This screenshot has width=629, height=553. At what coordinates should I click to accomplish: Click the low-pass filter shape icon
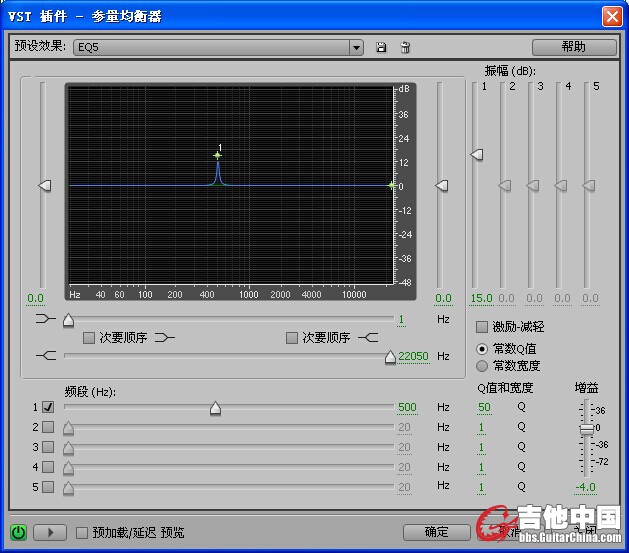(x=46, y=355)
